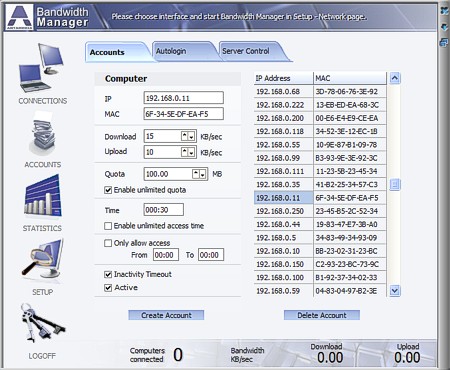Image resolution: width=450 pixels, height=370 pixels.
Task: Toggle the Active checkbox
Action: point(108,288)
